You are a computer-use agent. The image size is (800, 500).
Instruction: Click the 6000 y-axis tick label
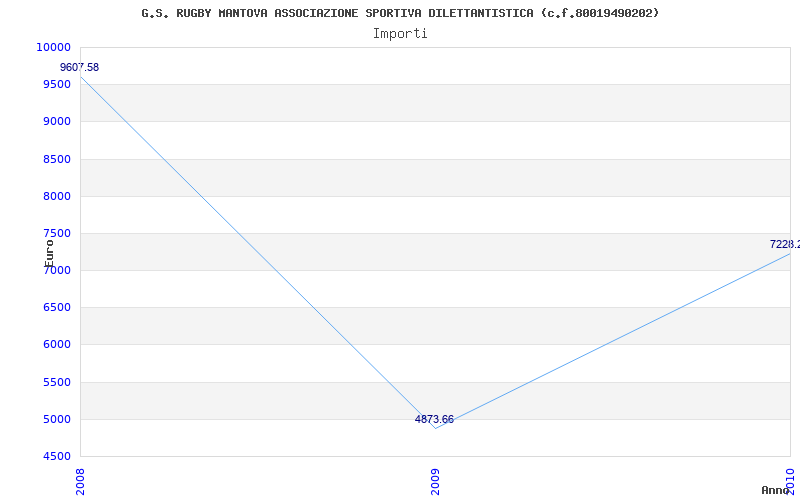pos(56,344)
